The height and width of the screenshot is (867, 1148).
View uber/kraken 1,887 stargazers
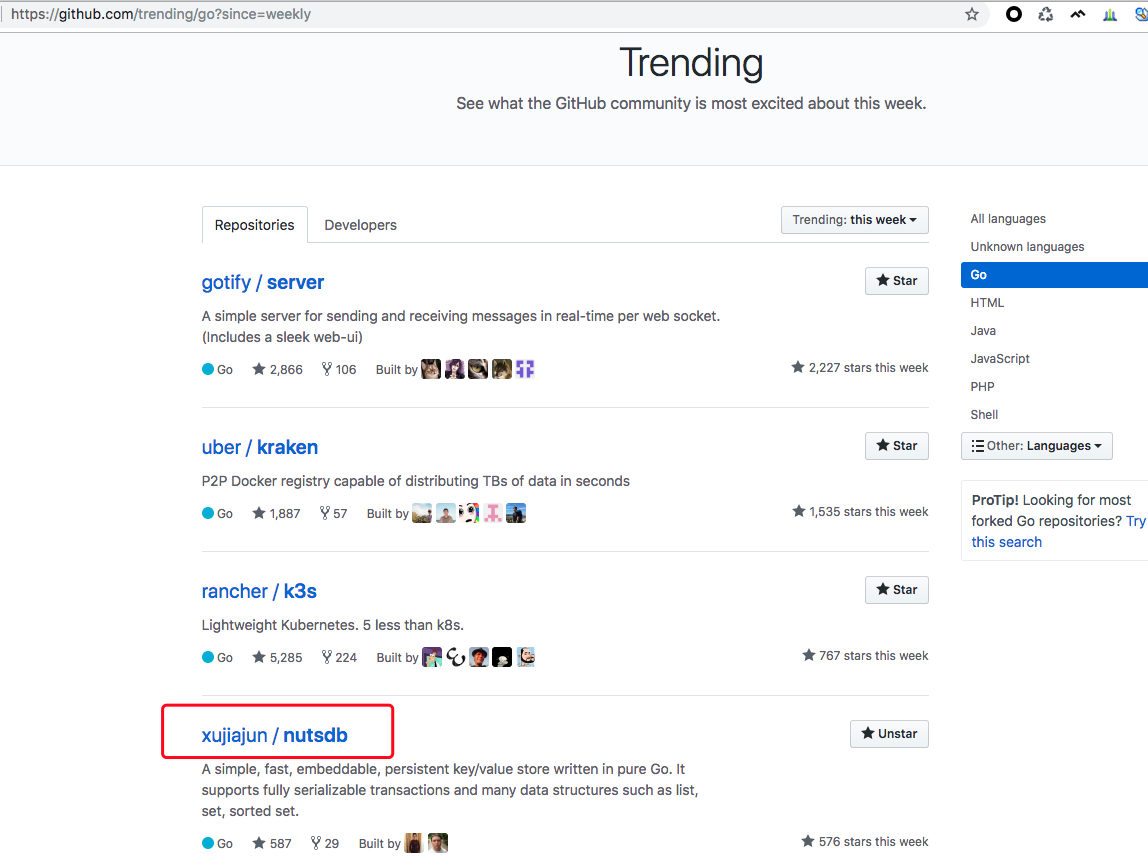[276, 513]
